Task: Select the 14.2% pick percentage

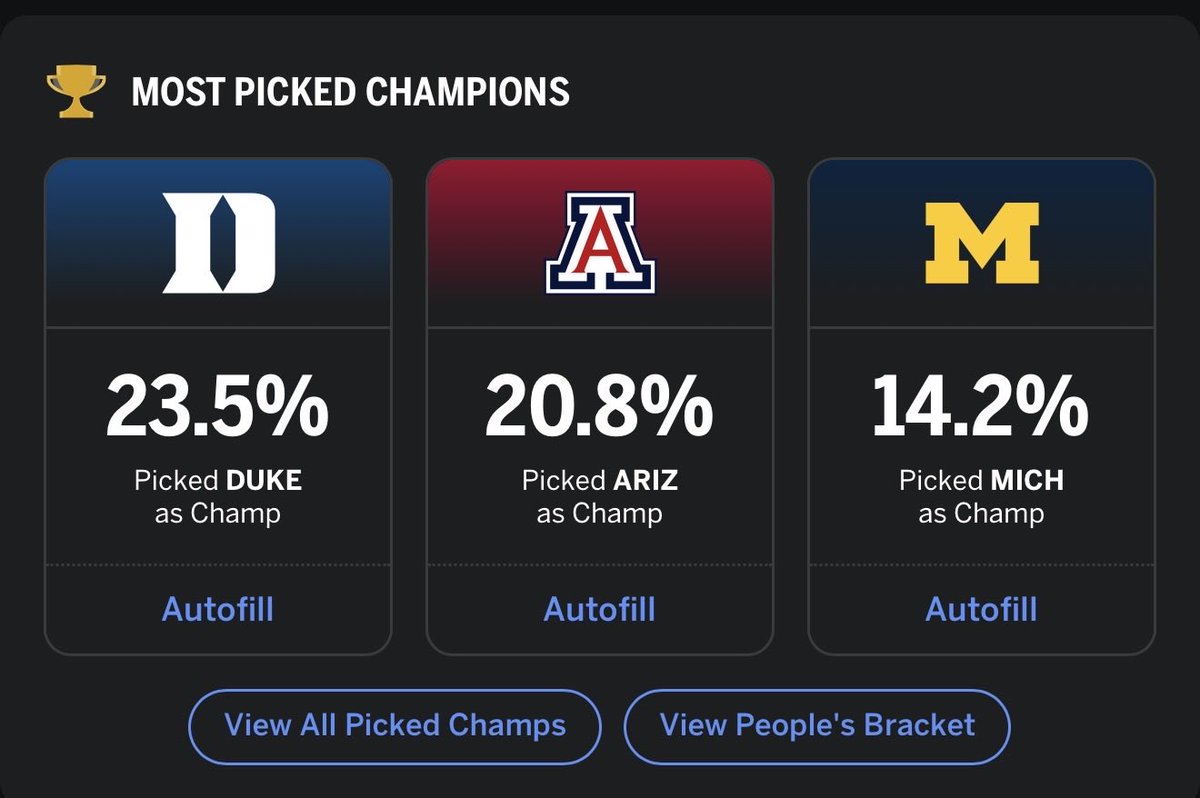Action: coord(982,406)
